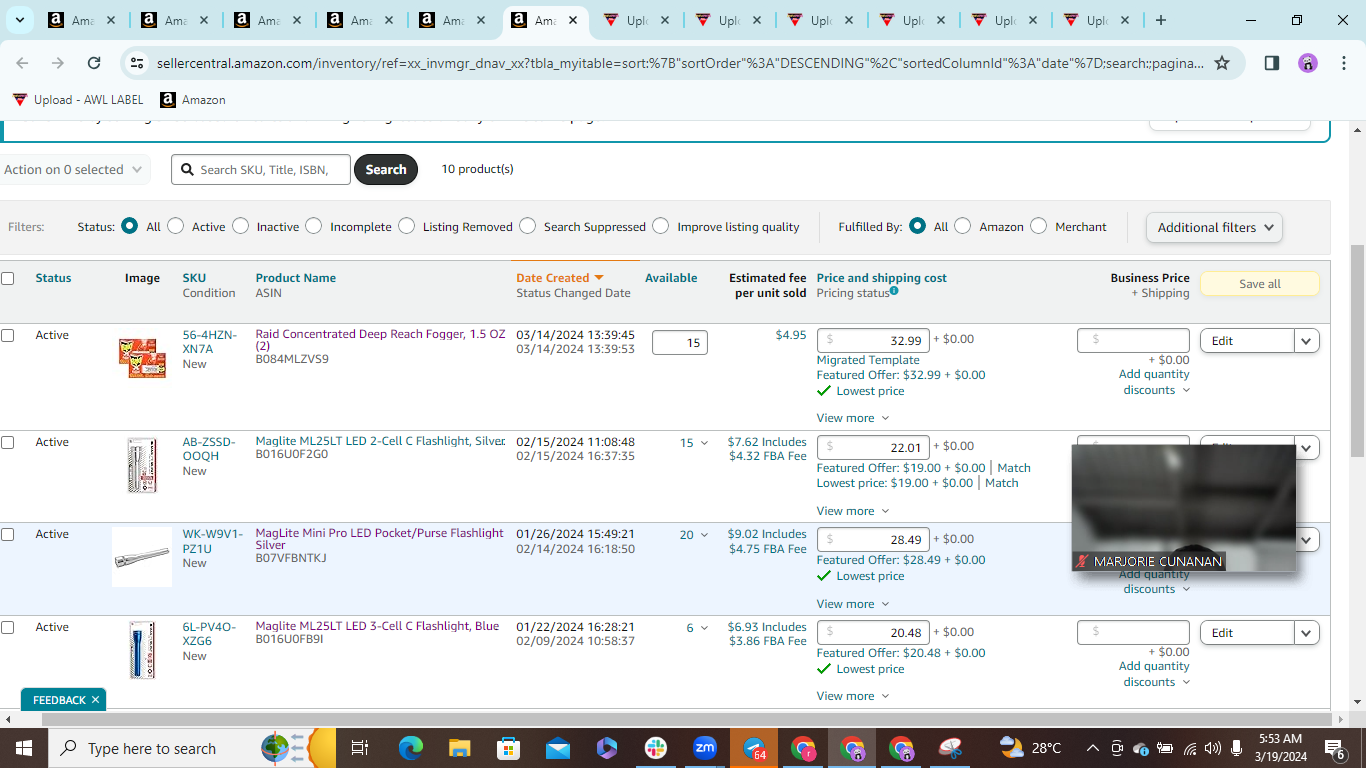Open the Chrome side panel

point(1272,63)
